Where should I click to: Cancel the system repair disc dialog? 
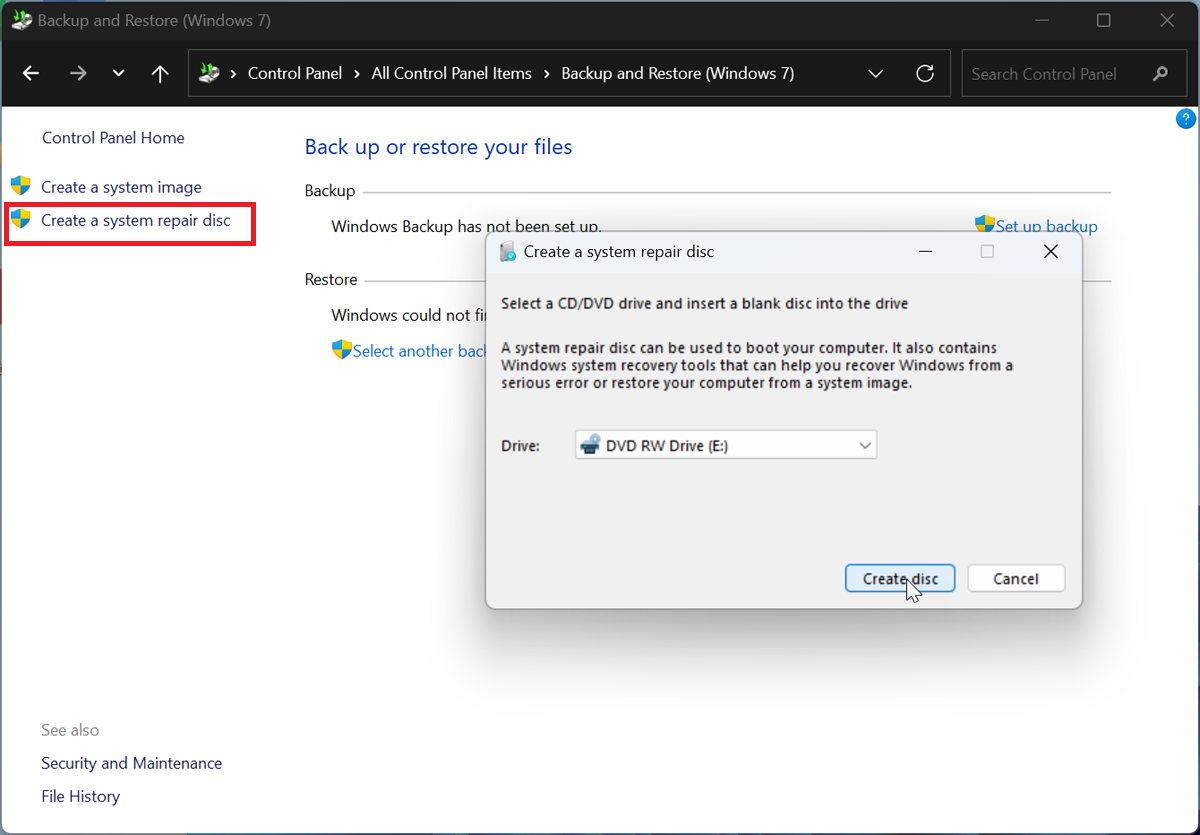pos(1016,578)
